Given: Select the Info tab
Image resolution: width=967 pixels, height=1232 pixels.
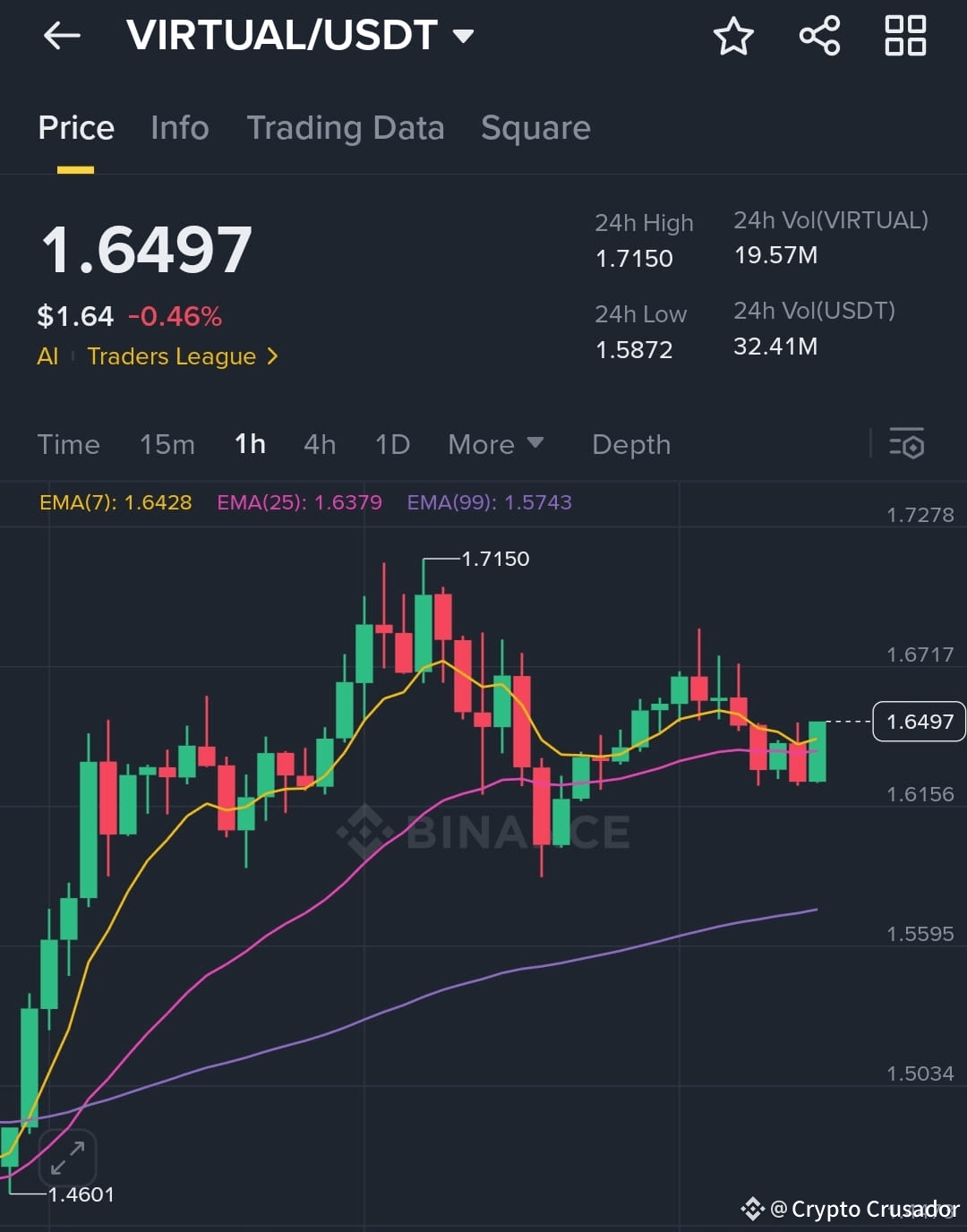Looking at the screenshot, I should 179,128.
